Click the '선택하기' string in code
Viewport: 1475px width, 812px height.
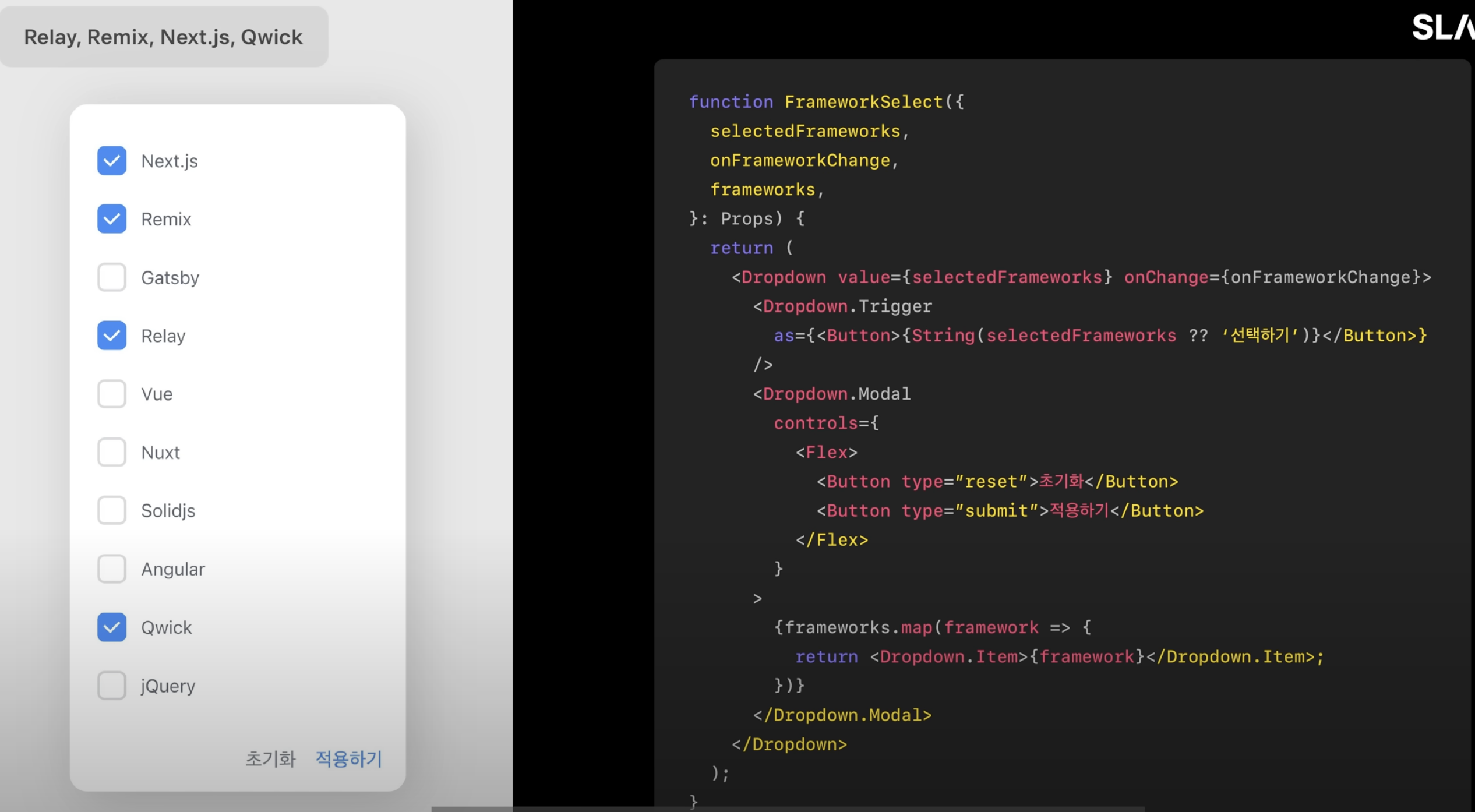coord(1259,336)
